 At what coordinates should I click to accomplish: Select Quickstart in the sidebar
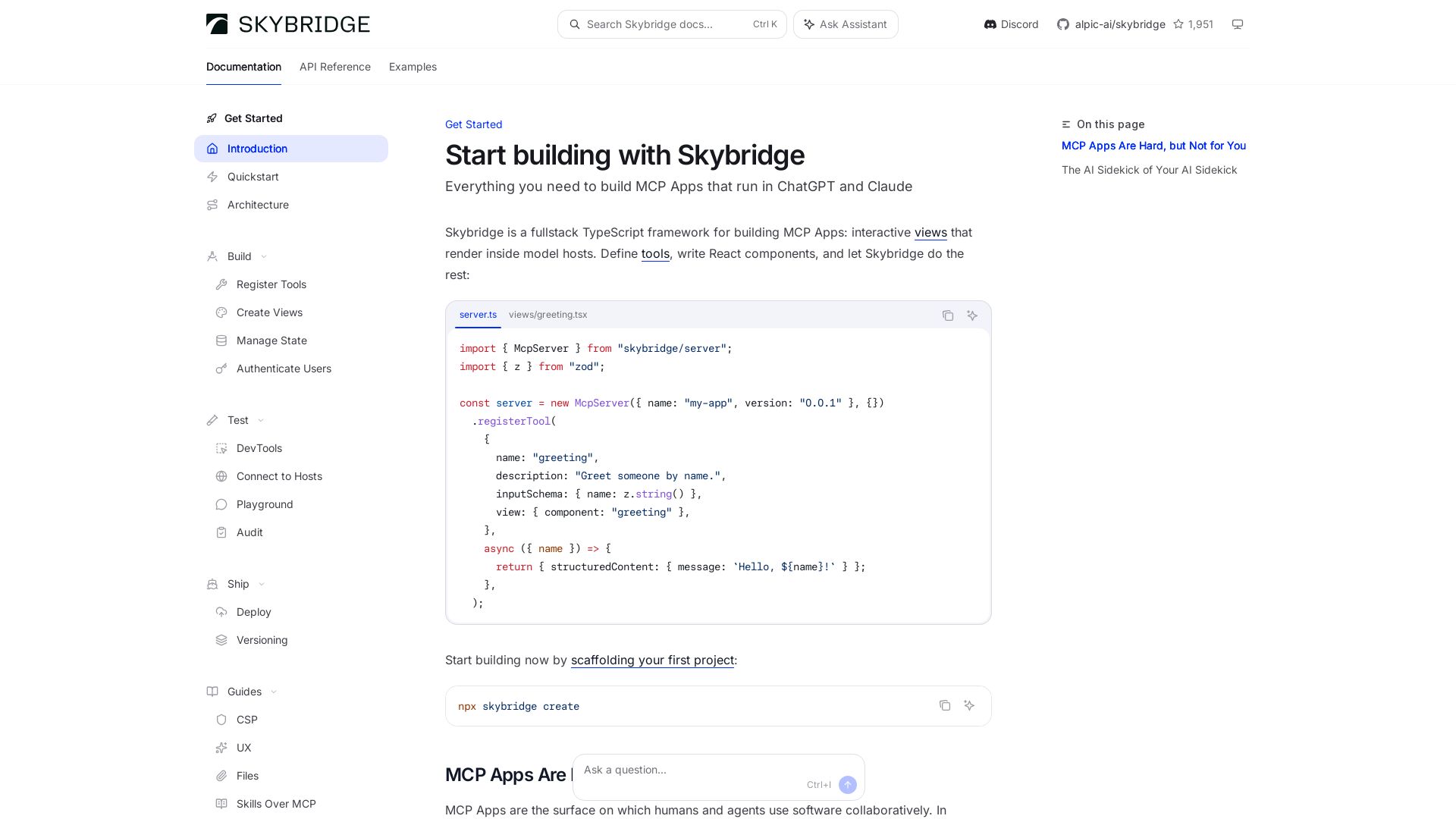(x=291, y=177)
